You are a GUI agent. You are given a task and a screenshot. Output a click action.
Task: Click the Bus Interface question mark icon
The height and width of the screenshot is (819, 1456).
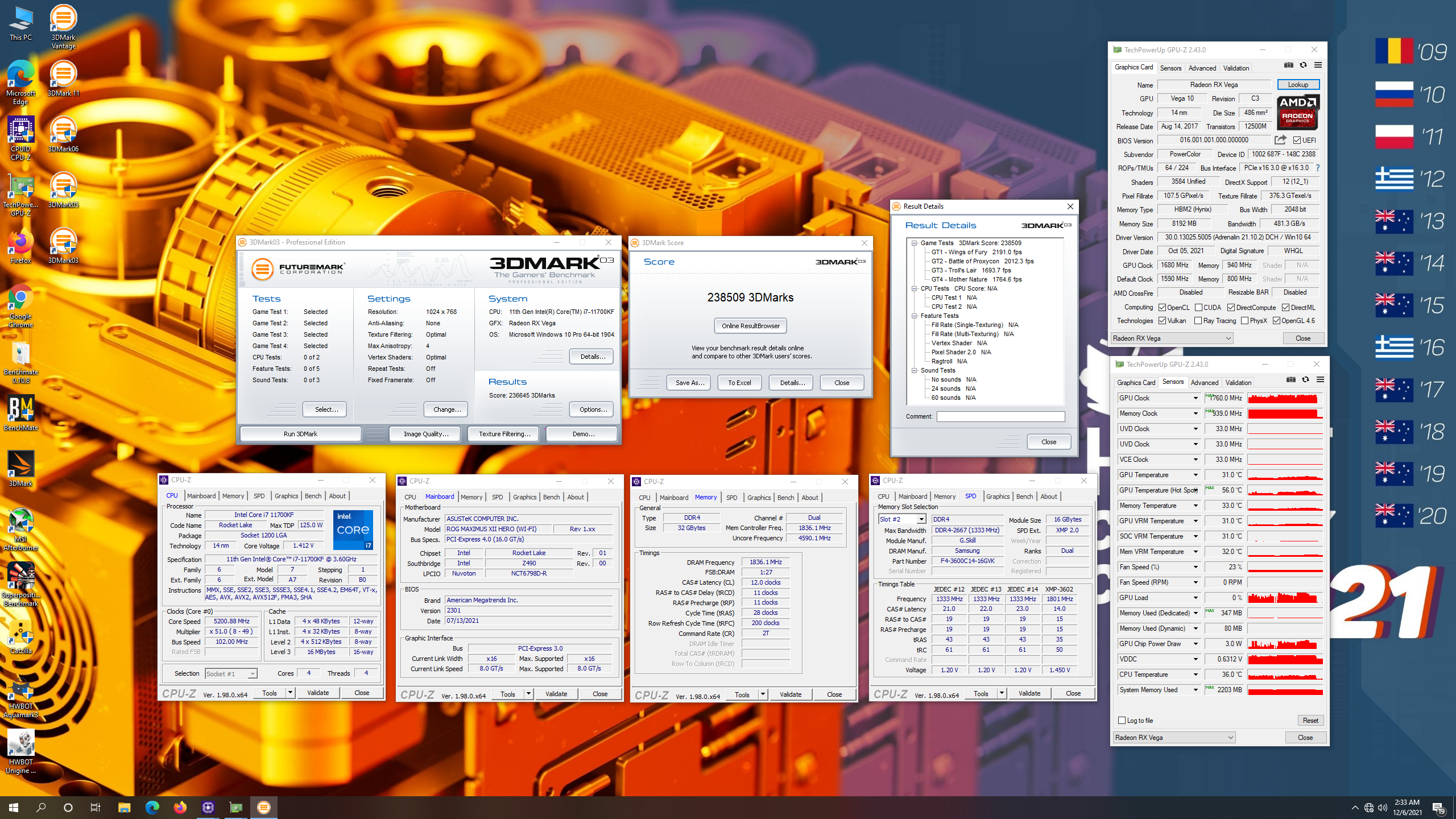pyautogui.click(x=1317, y=168)
